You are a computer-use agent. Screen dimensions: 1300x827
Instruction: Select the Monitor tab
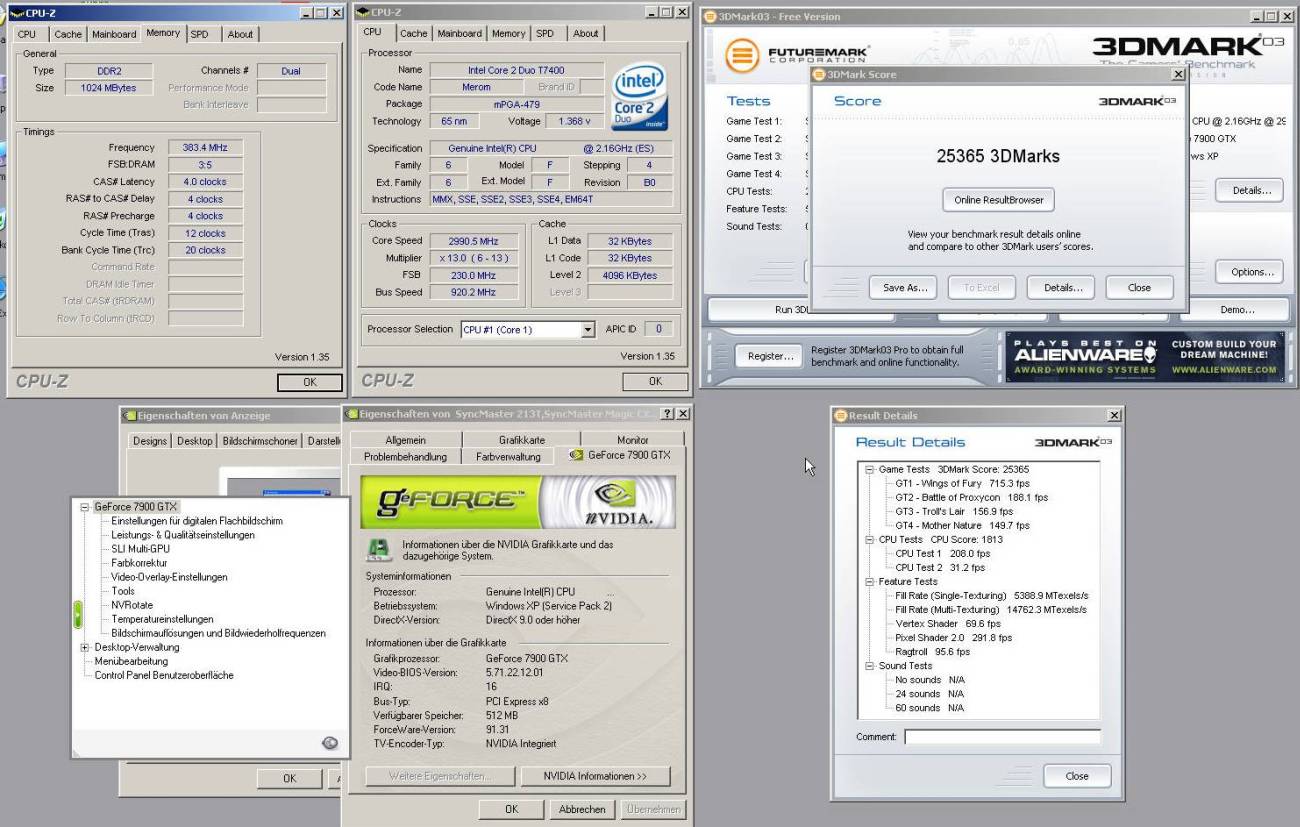click(x=633, y=439)
